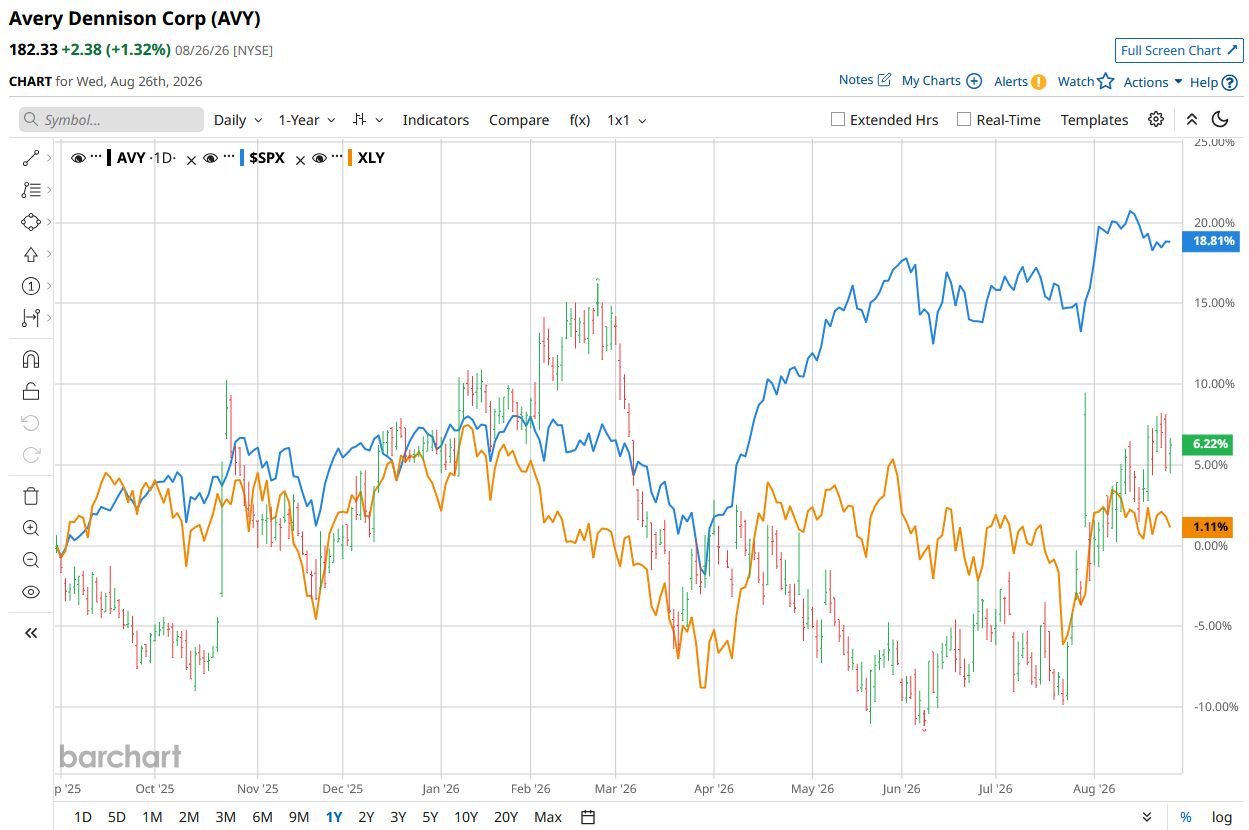Open the Daily frequency dropdown
The image size is (1249, 830).
pos(238,119)
